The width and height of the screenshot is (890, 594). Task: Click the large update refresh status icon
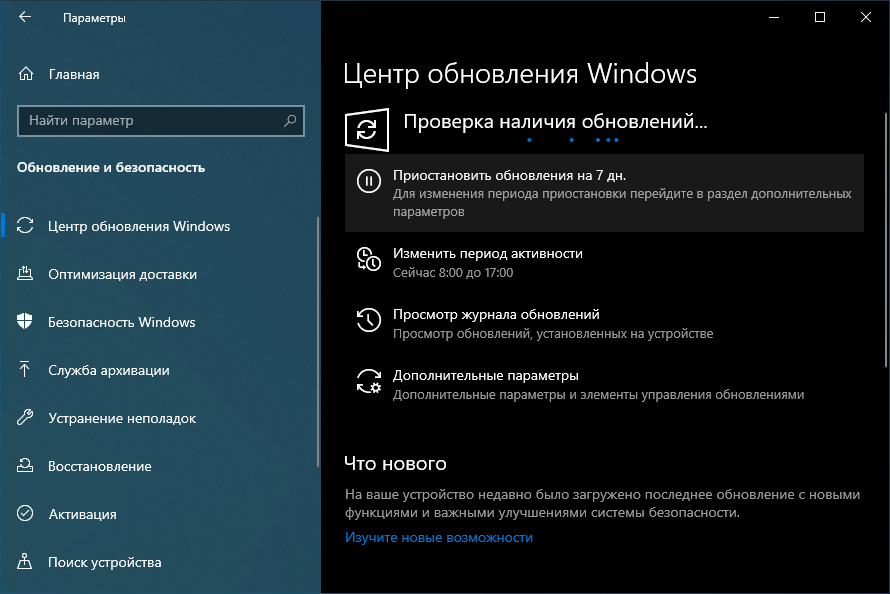point(367,130)
